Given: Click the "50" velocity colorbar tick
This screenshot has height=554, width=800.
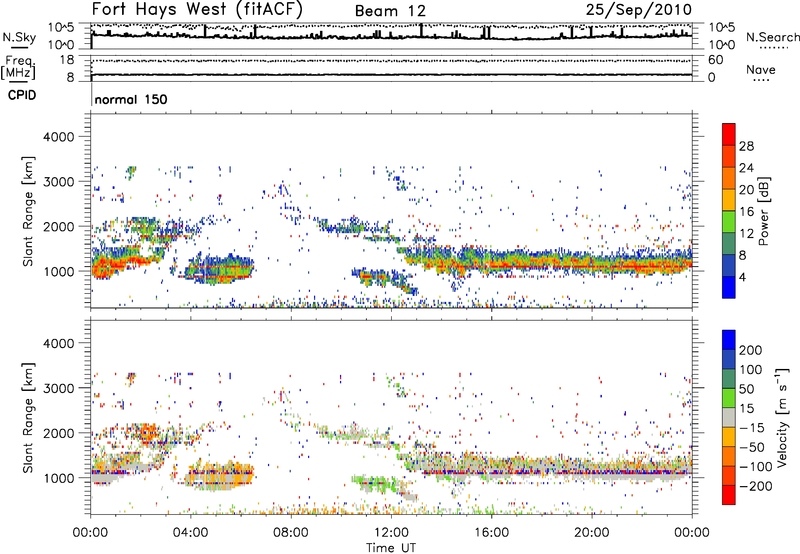Looking at the screenshot, I should coord(746,389).
